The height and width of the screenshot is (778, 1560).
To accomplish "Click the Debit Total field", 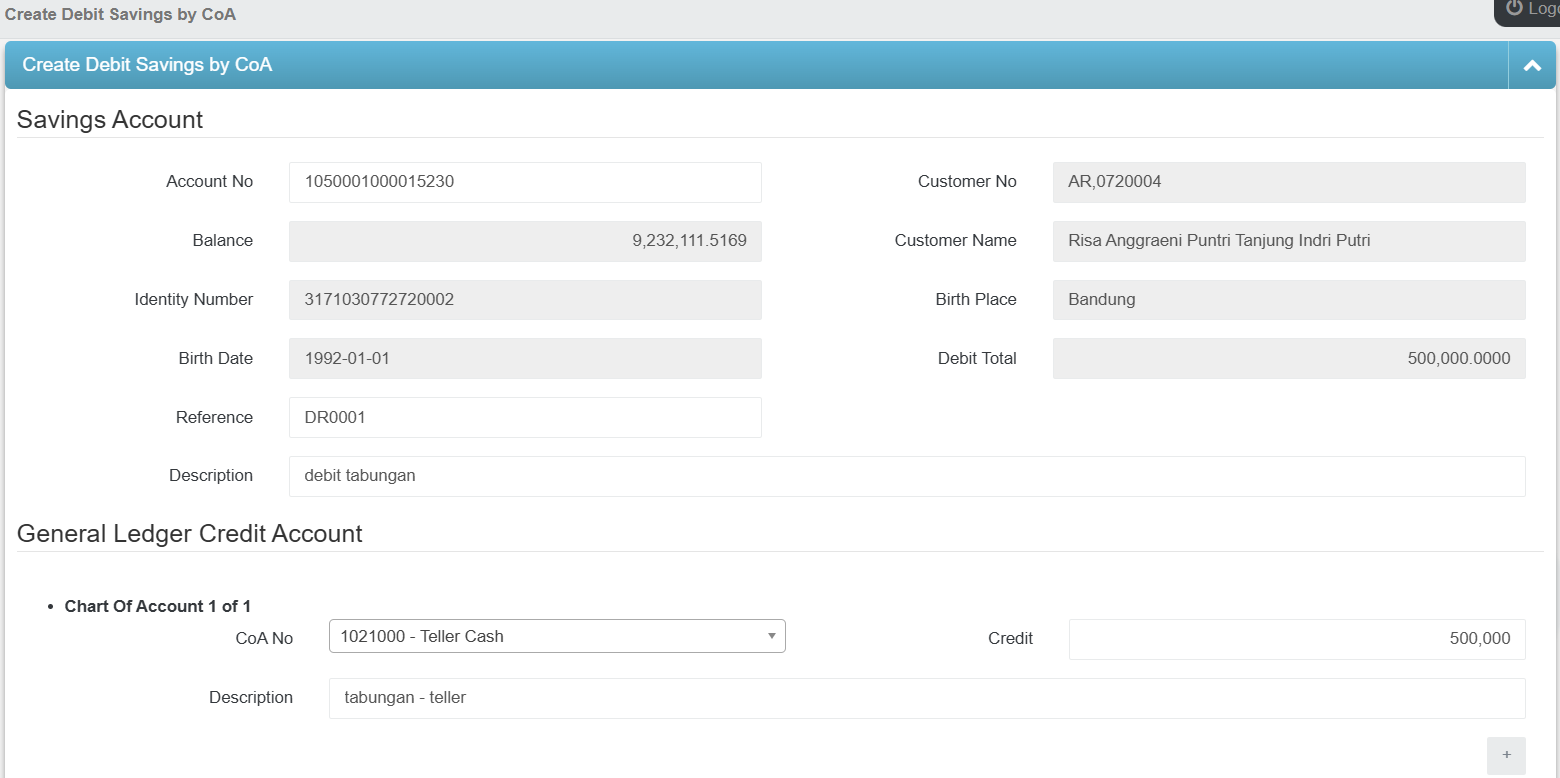I will 1288,359.
